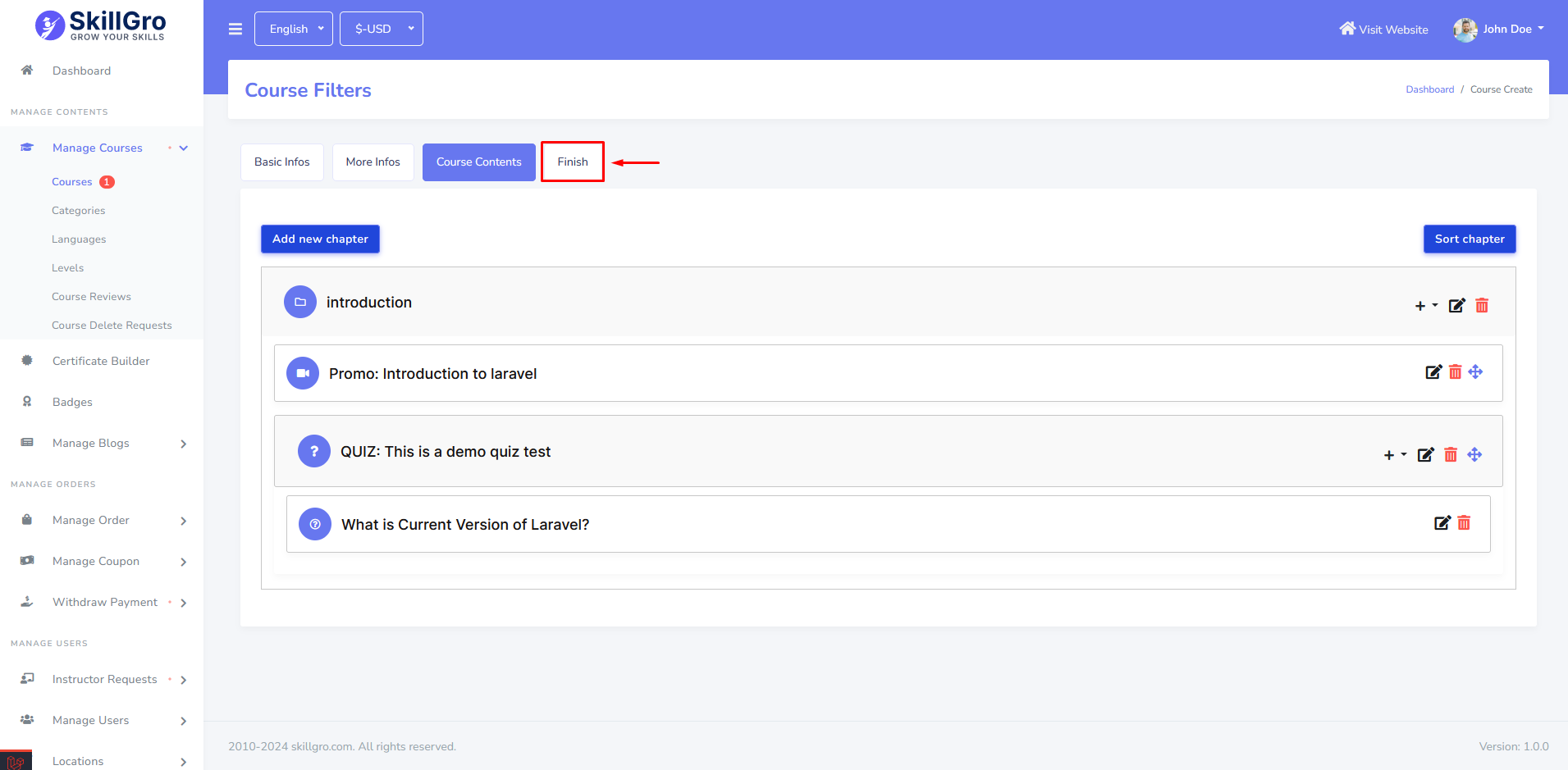Expand the Locations menu
This screenshot has width=1568, height=770.
184,762
